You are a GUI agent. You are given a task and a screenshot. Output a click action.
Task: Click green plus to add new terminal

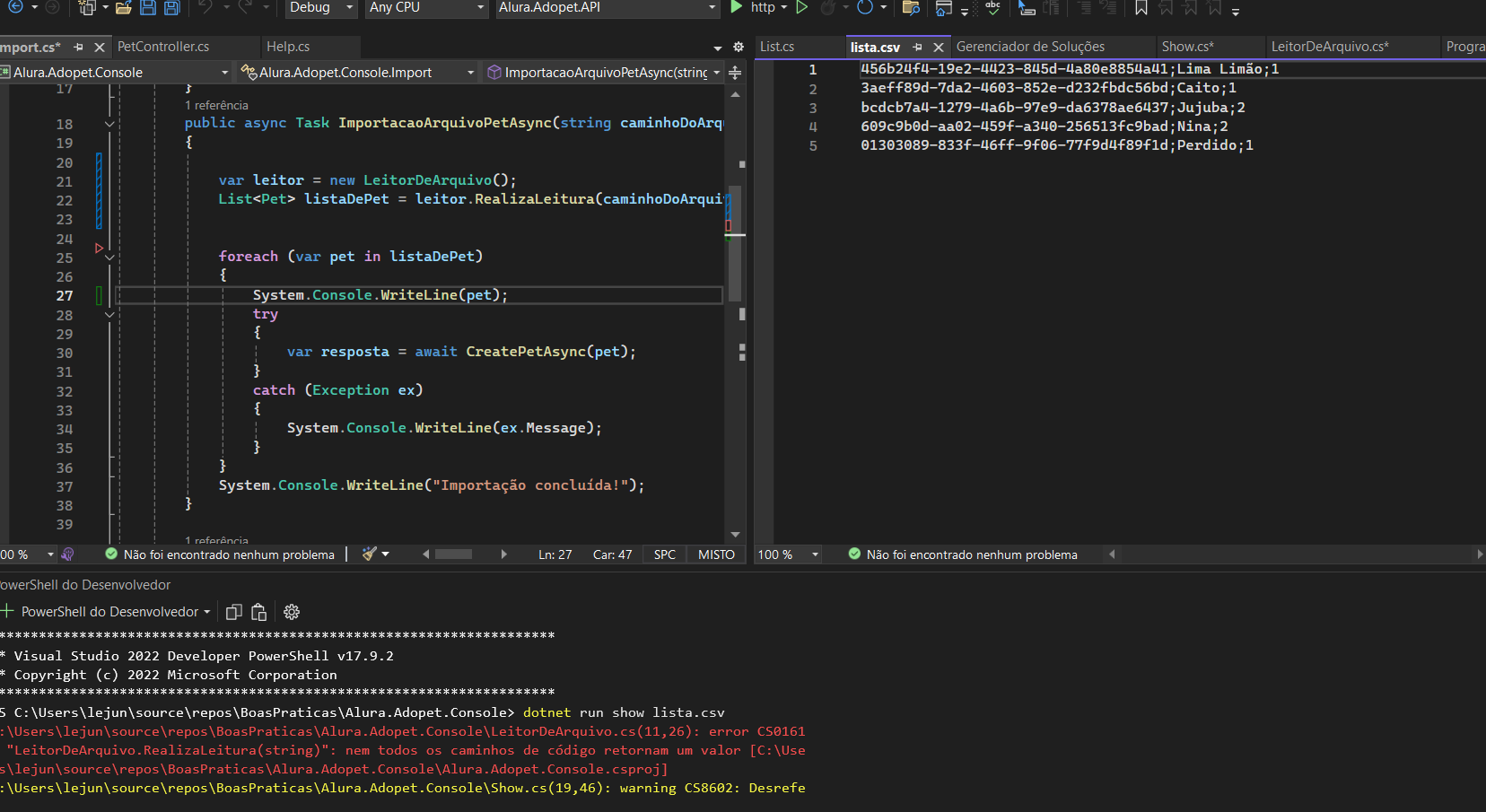[x=7, y=611]
